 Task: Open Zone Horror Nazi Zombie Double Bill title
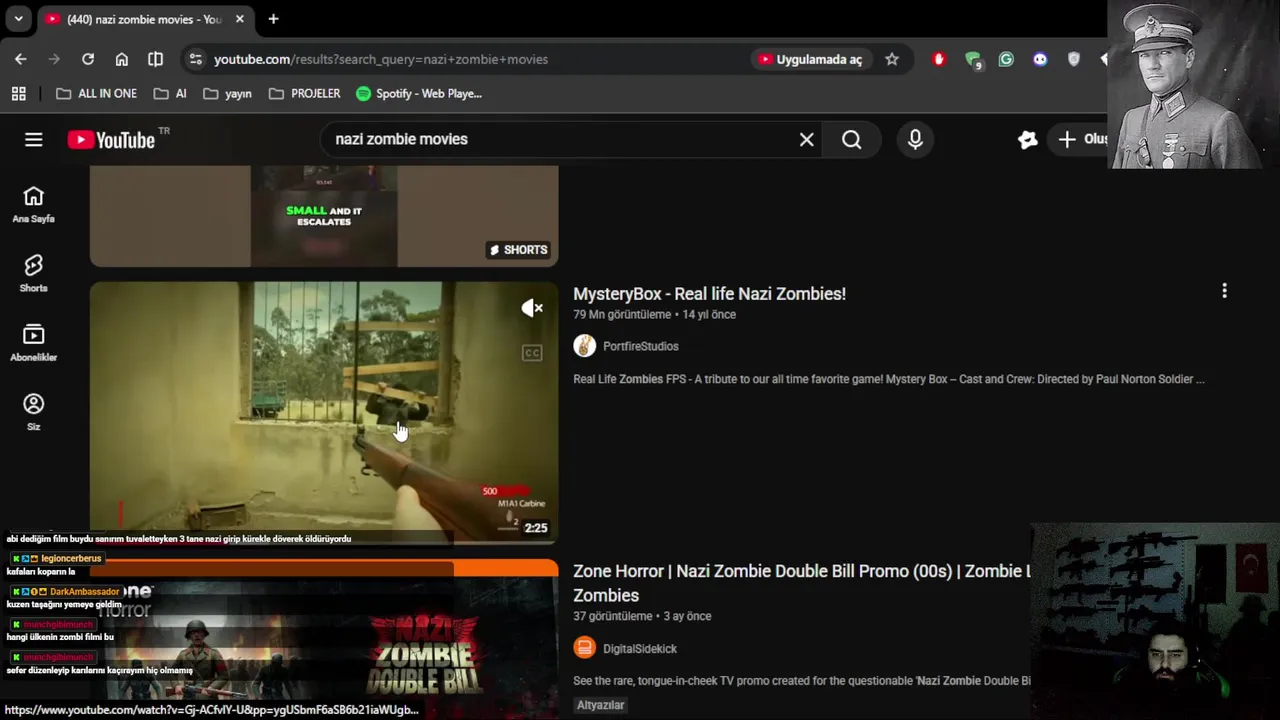801,583
